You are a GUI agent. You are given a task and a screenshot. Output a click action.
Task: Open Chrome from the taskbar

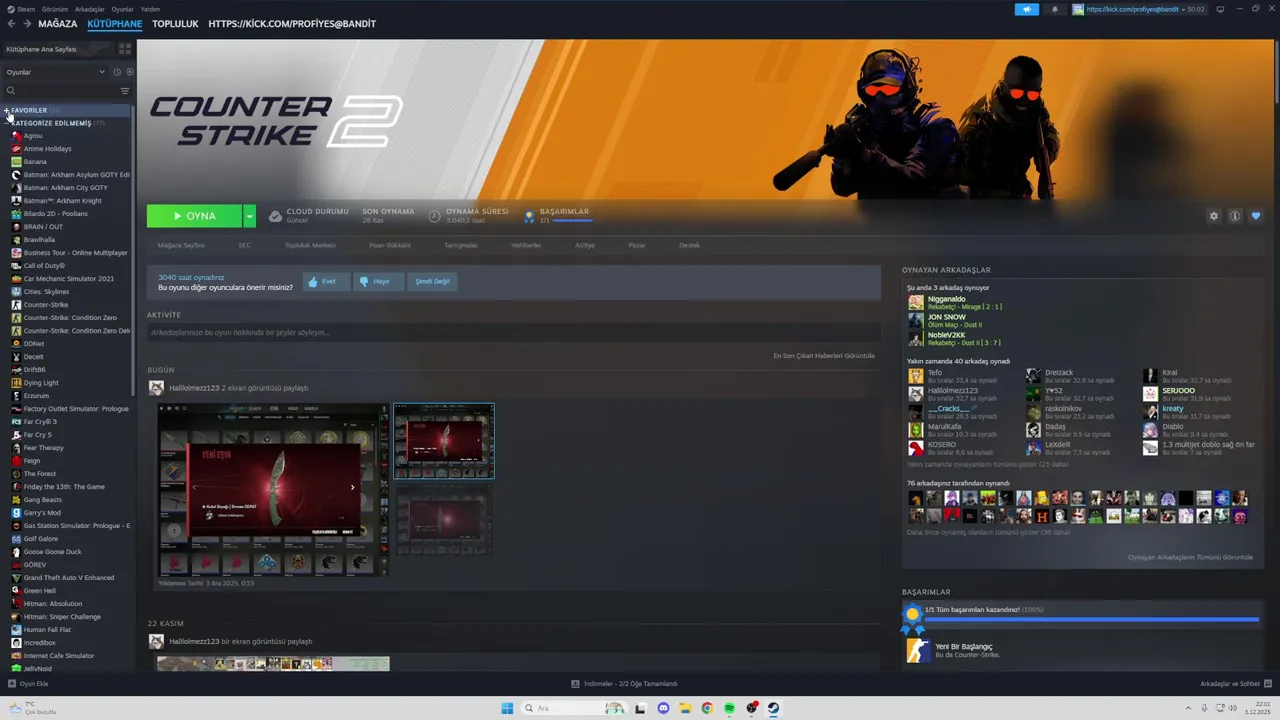click(x=707, y=708)
